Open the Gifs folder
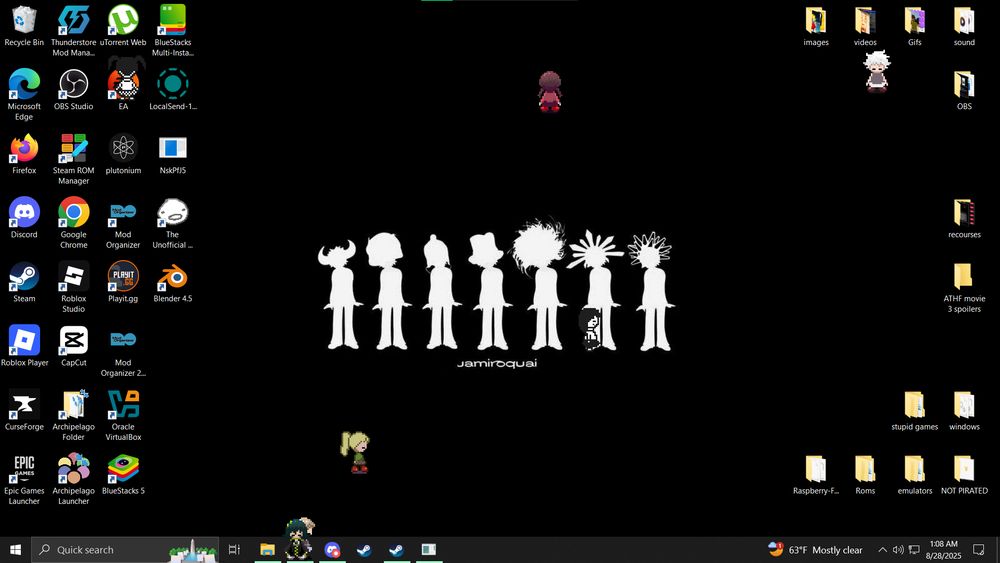Image resolution: width=1000 pixels, height=563 pixels. tap(915, 26)
